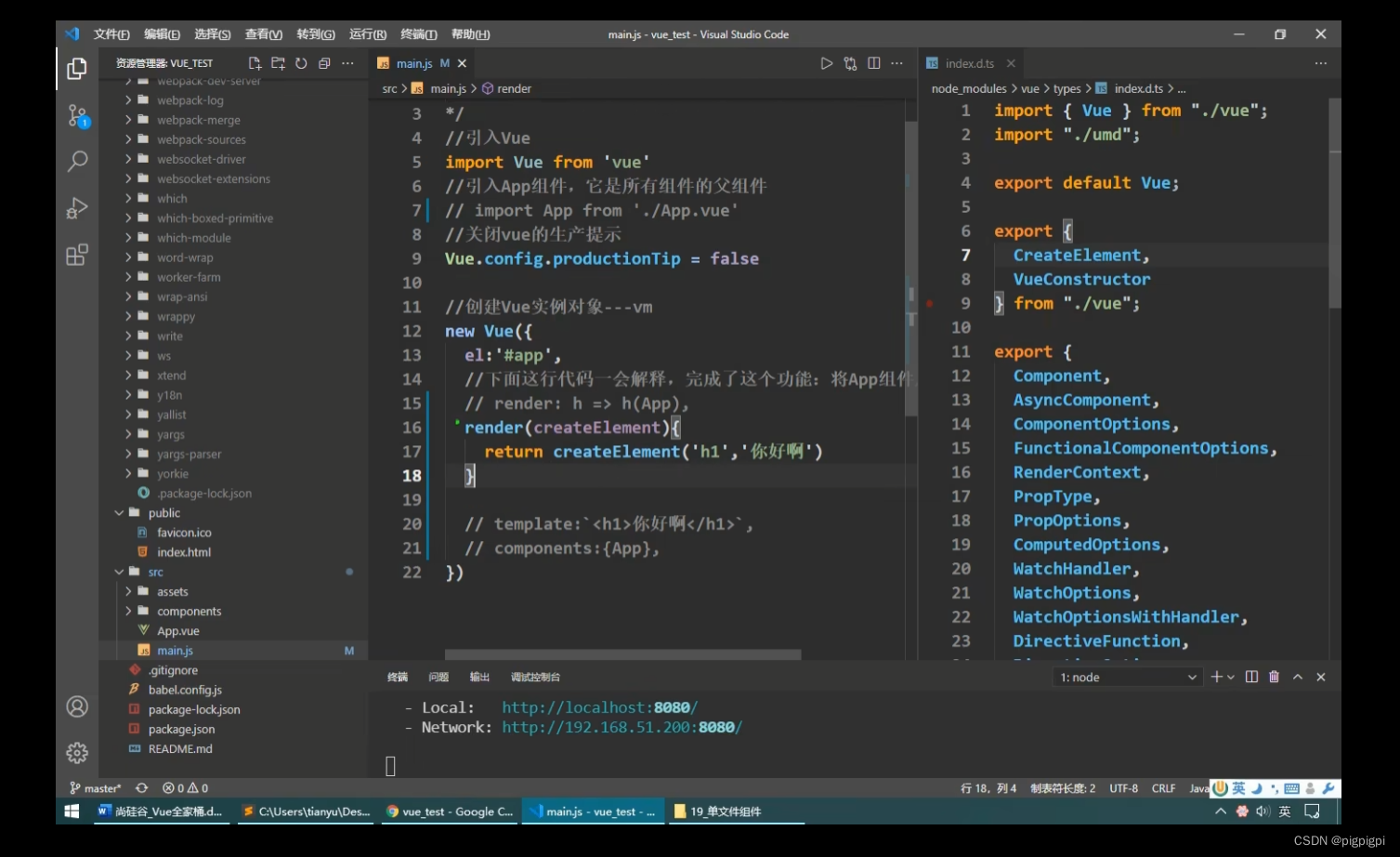This screenshot has width=1400, height=857.
Task: Open Manage settings gear
Action: (x=77, y=752)
